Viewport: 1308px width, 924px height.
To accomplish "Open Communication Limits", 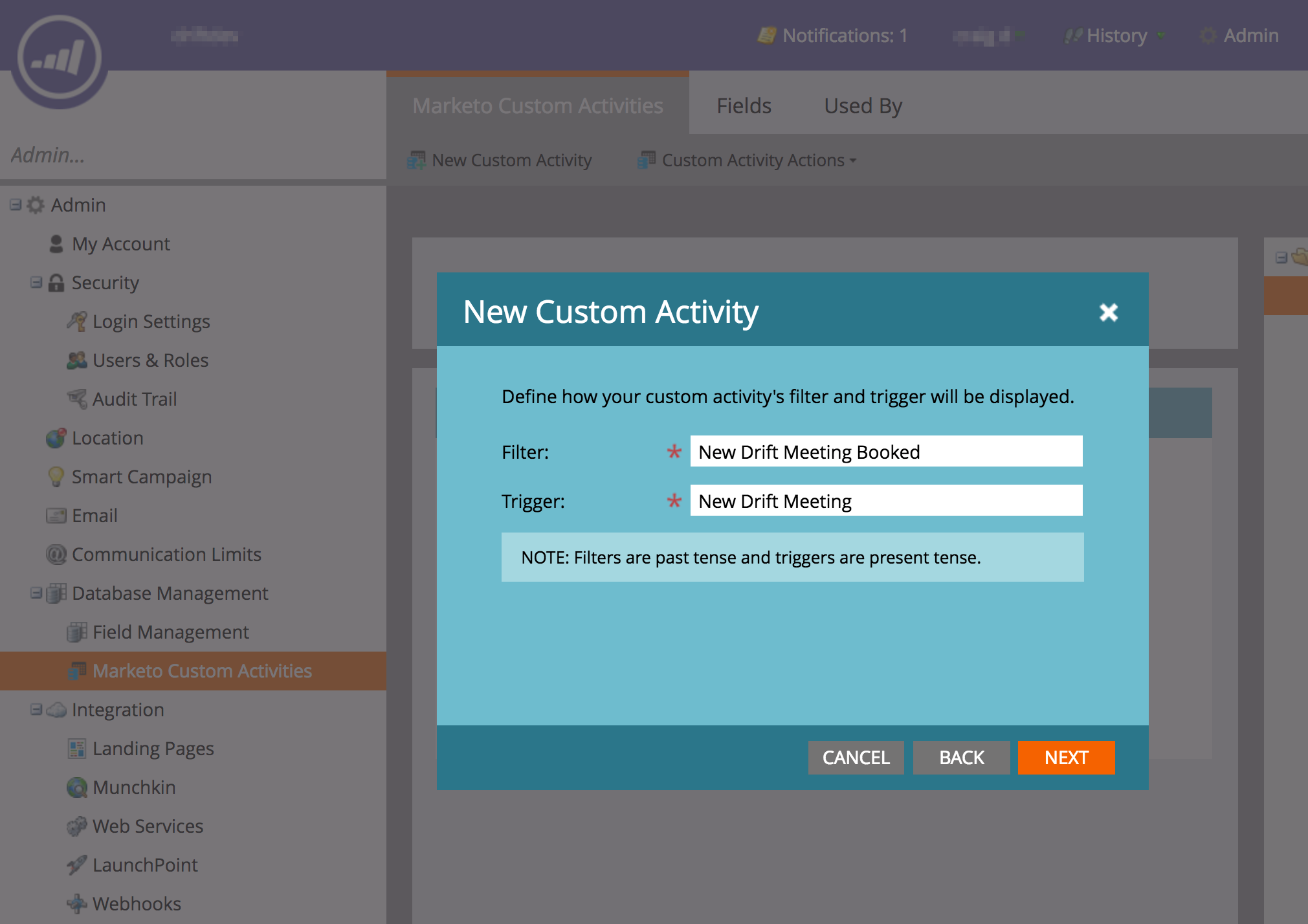I will (166, 555).
